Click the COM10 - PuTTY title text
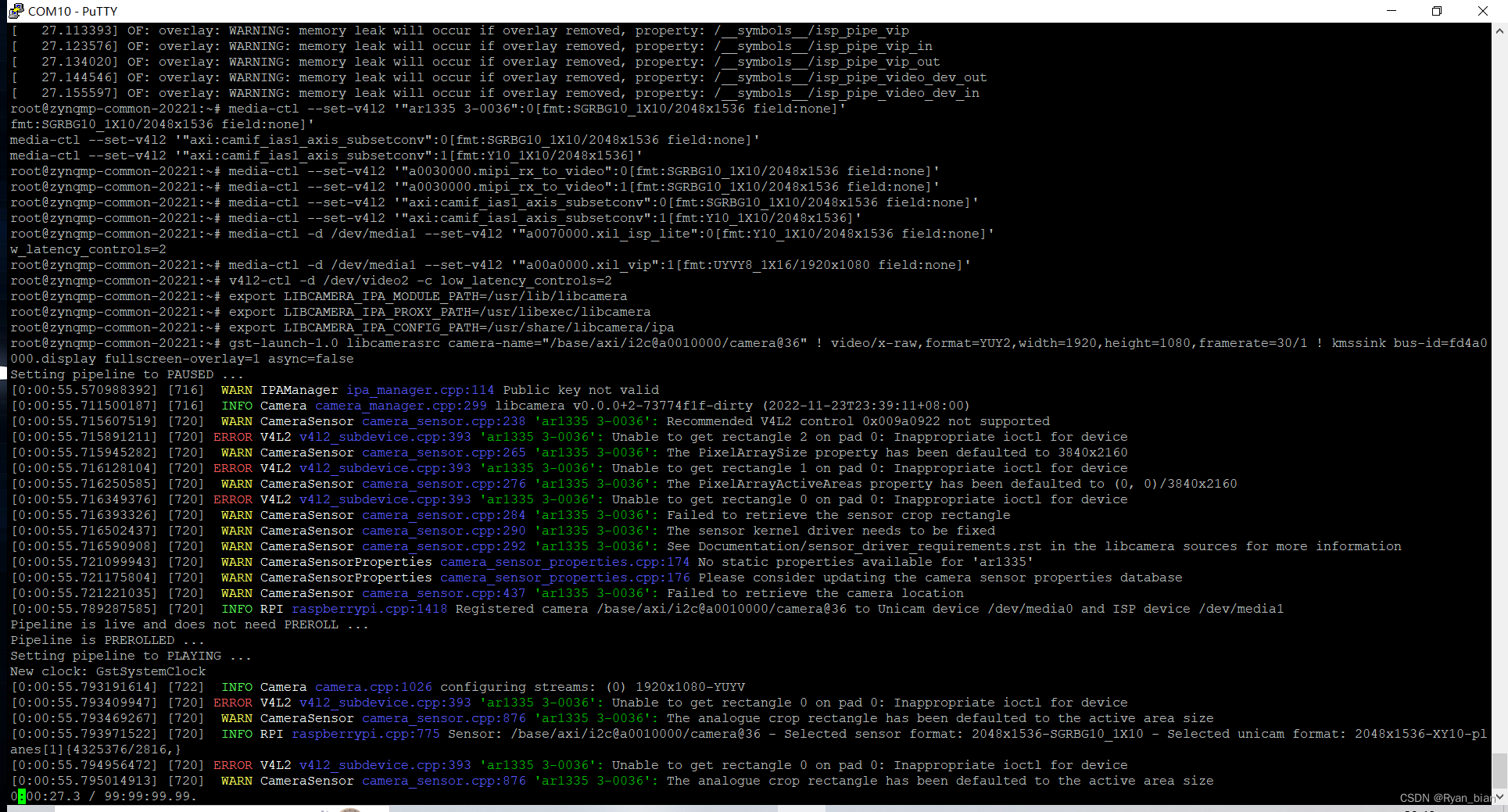Screen dimensions: 1508x812 tap(73, 11)
